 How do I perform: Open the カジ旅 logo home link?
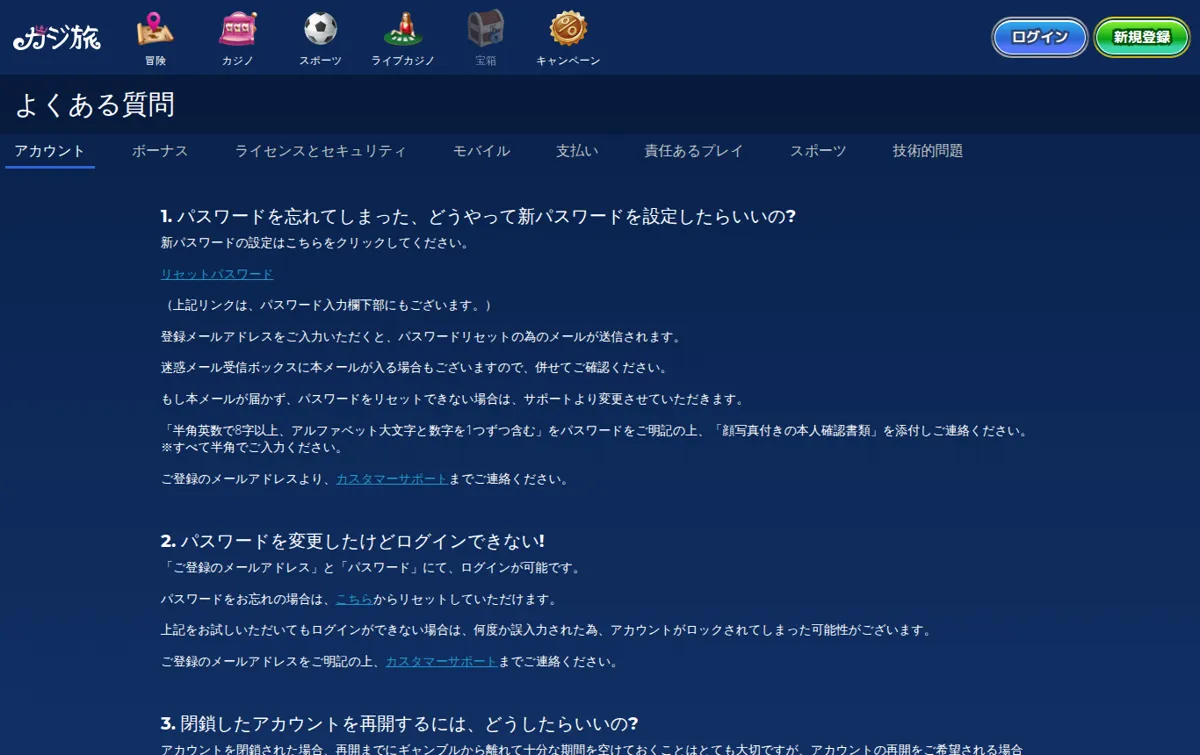pyautogui.click(x=57, y=38)
